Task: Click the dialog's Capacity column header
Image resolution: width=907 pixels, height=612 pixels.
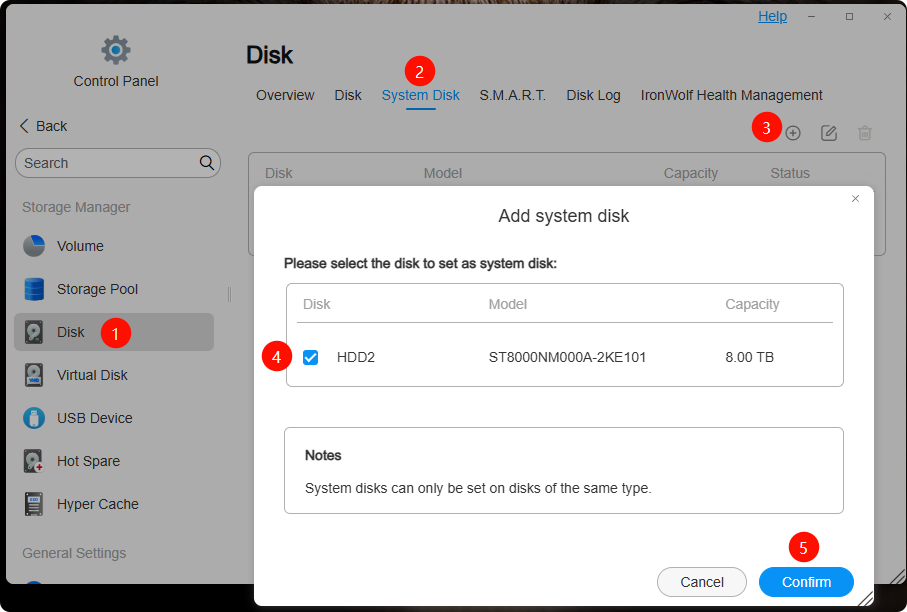Action: pos(752,304)
